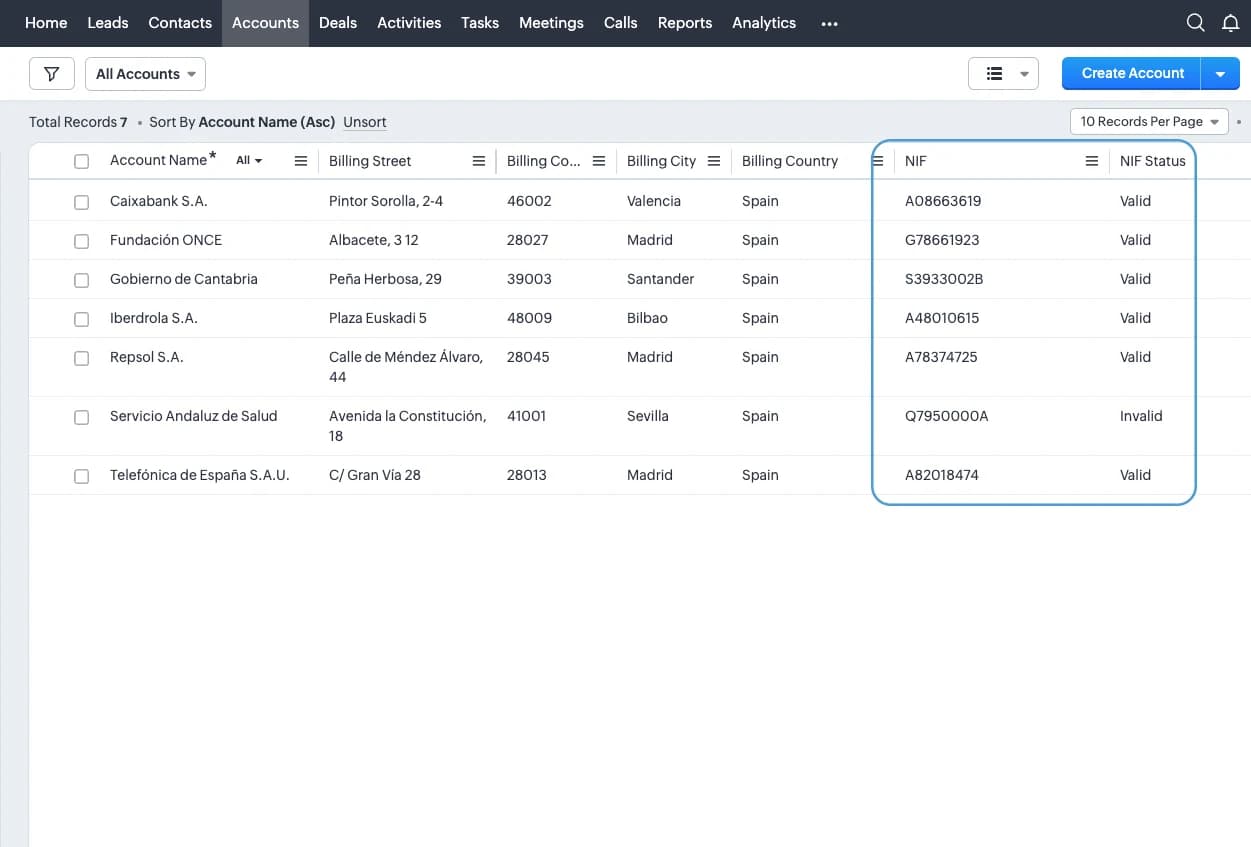Open the Leads module tab
The image size is (1251, 847).
[x=108, y=23]
